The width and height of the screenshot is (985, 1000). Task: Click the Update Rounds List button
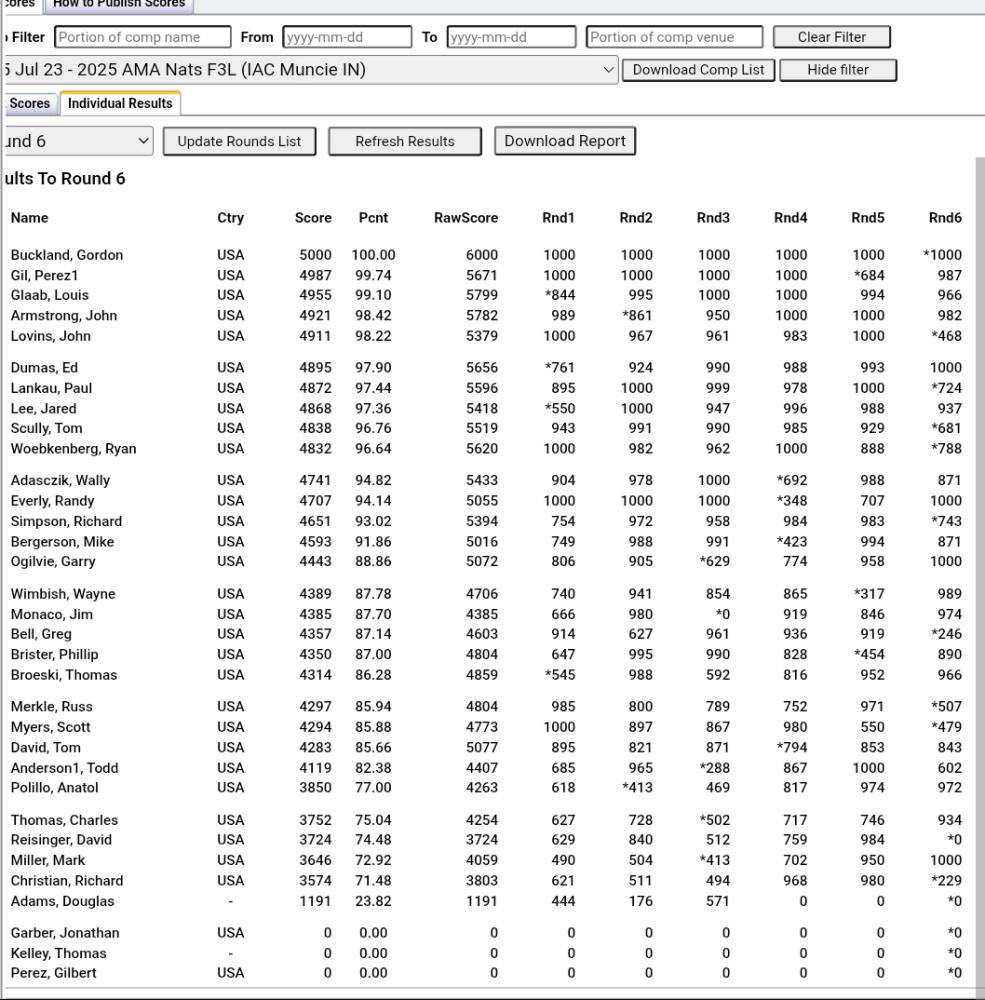[x=239, y=141]
